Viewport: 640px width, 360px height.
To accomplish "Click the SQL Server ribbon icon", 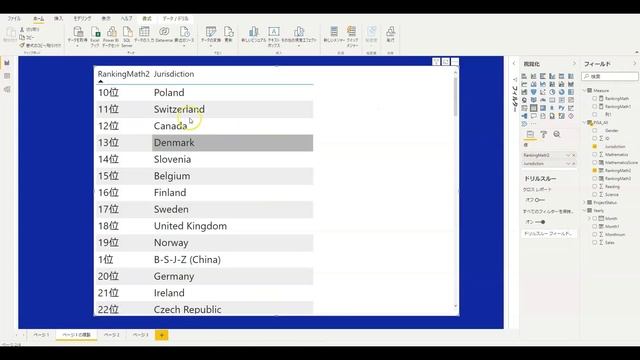I will click(127, 32).
